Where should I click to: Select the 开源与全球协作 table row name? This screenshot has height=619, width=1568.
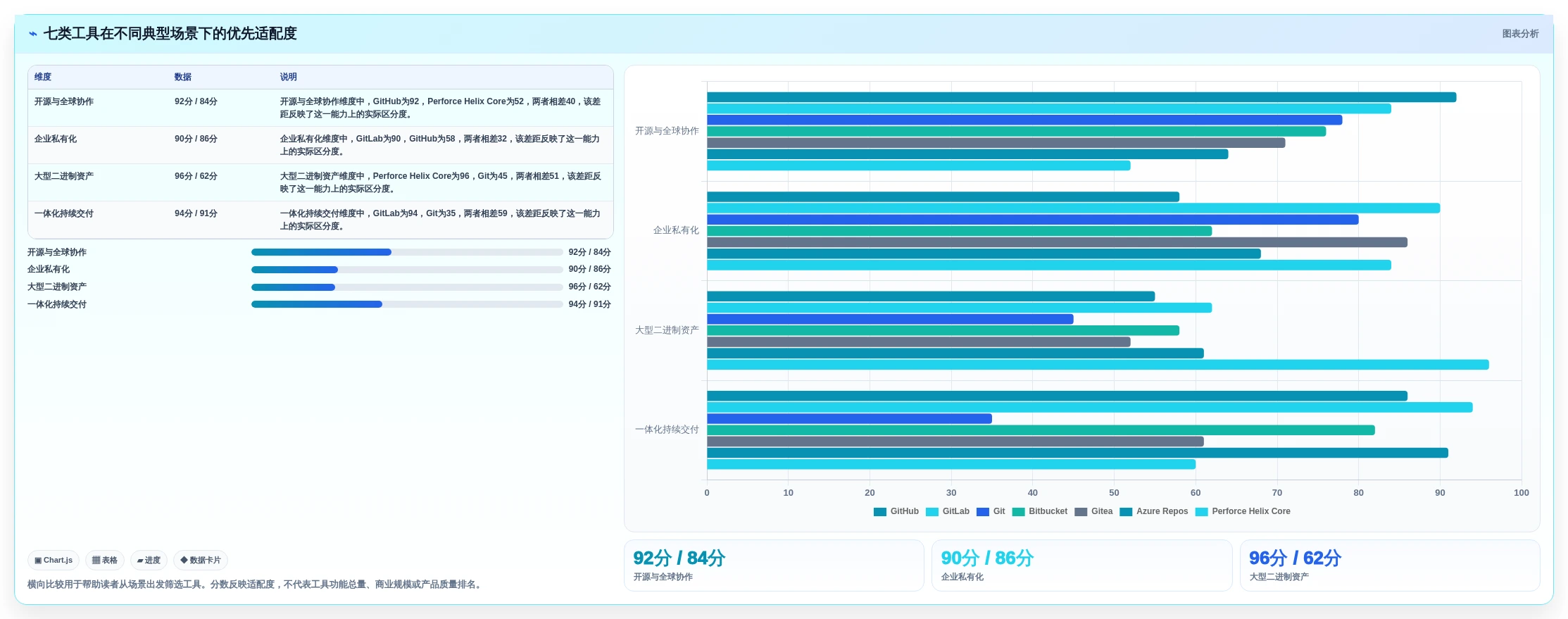[64, 101]
